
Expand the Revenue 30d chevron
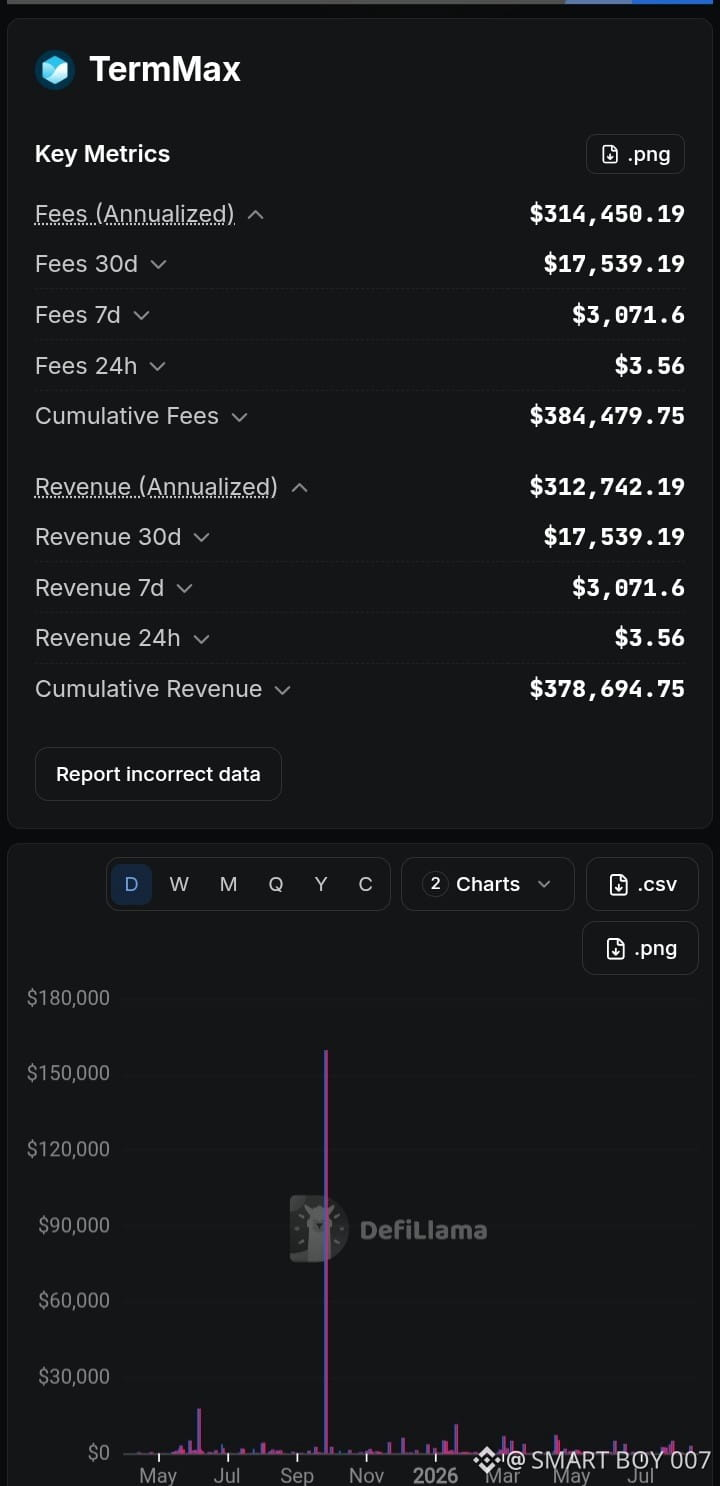[201, 537]
